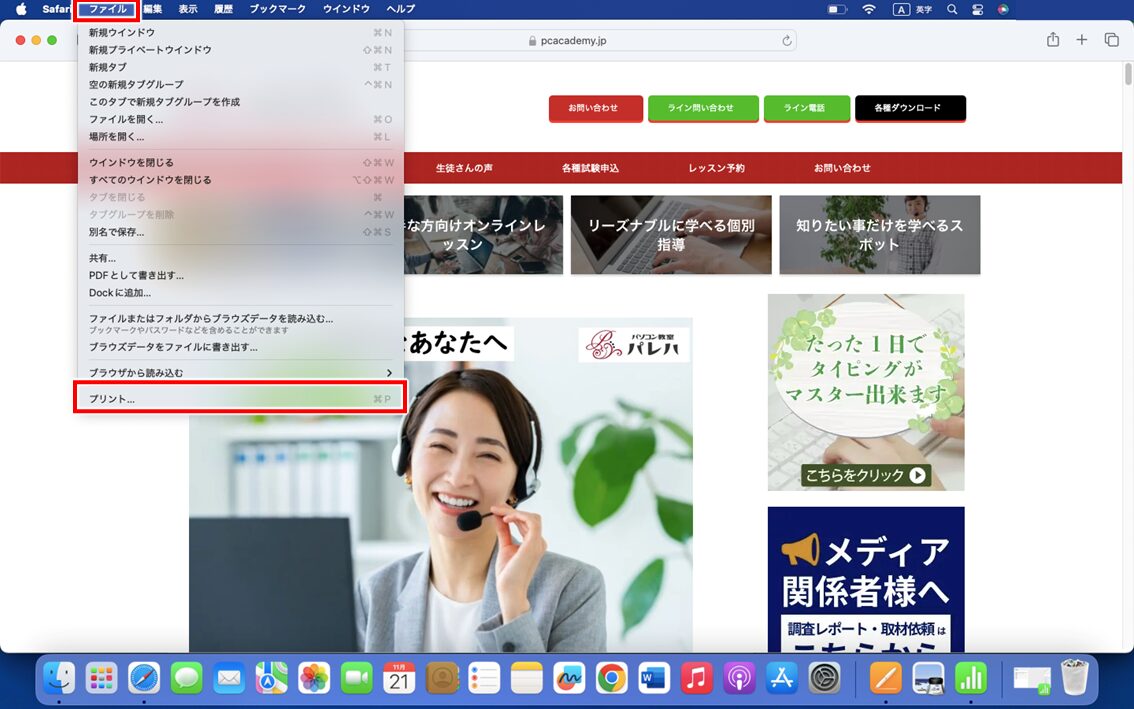Image resolution: width=1134 pixels, height=709 pixels.
Task: Open the Share icon in Safari's toolbar
Action: pyautogui.click(x=1052, y=39)
